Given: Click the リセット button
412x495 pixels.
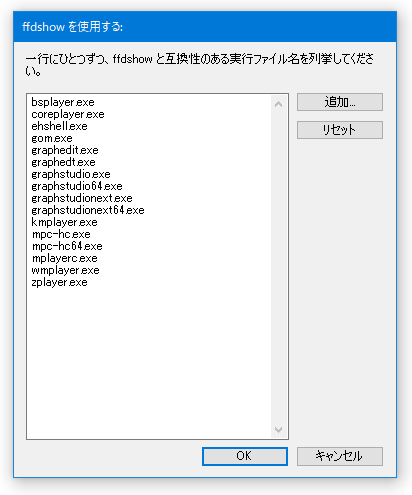Looking at the screenshot, I should click(340, 130).
